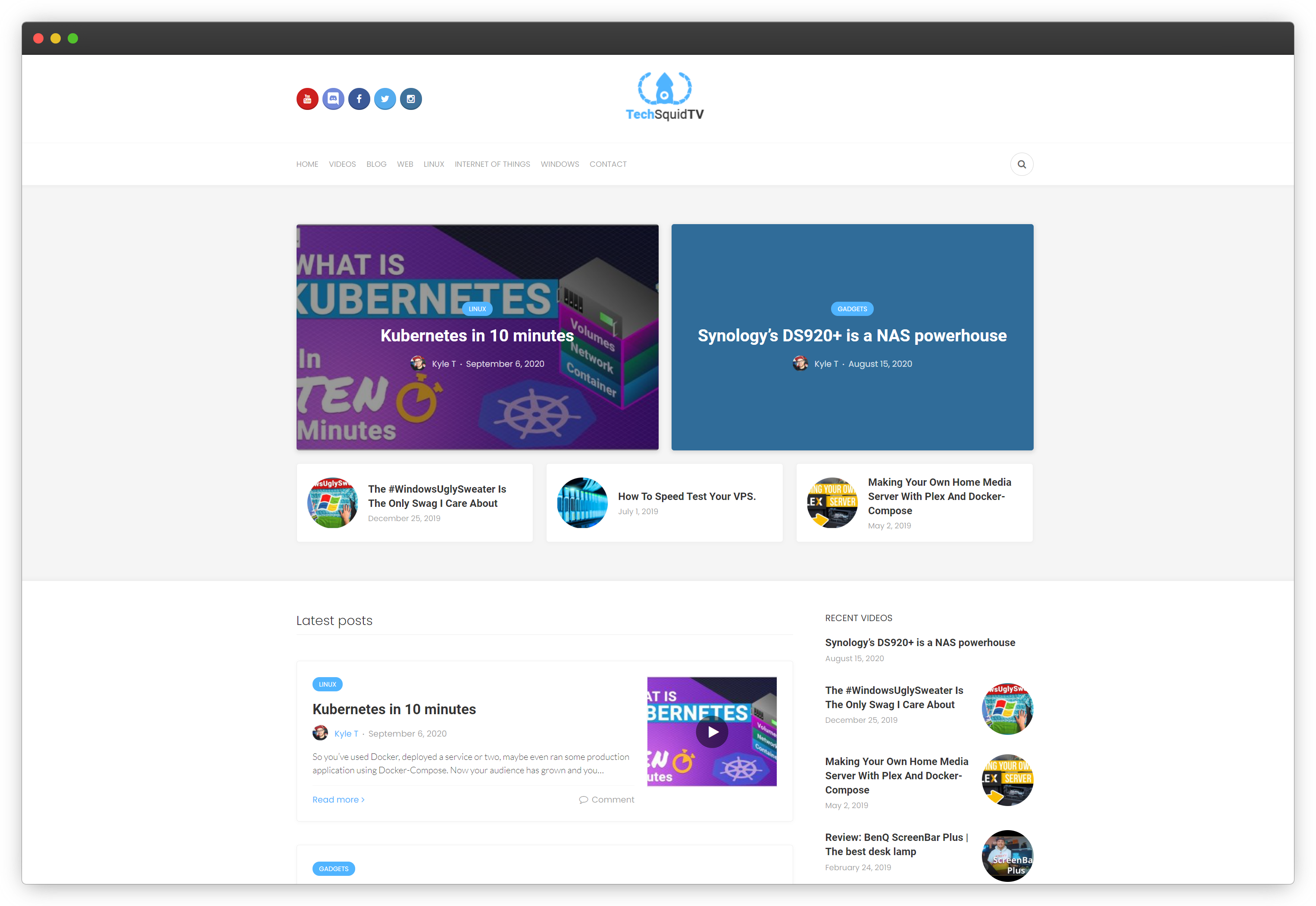1316x906 pixels.
Task: Open the YouTube social icon
Action: 307,99
